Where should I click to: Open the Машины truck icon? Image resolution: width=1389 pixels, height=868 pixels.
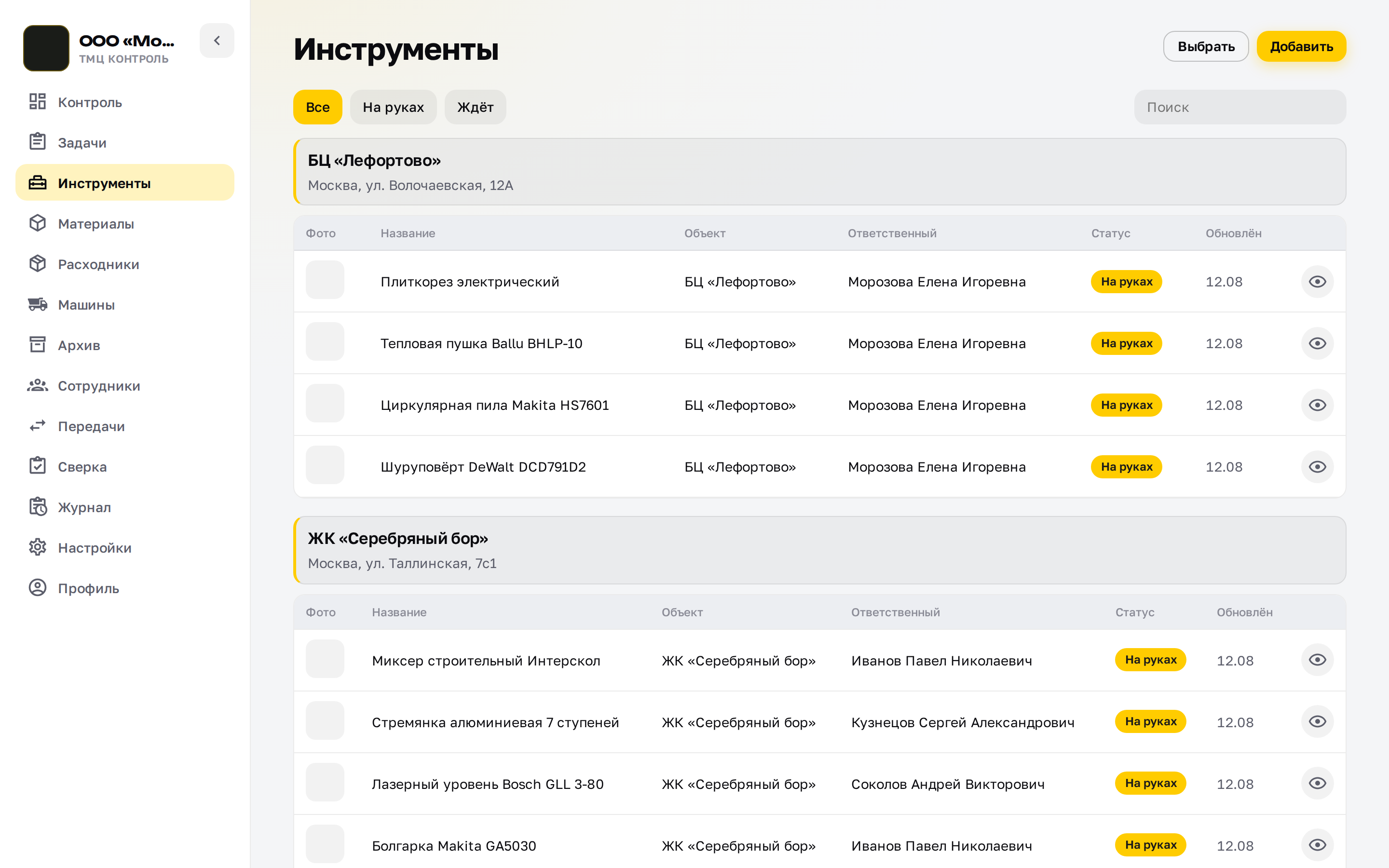tap(37, 304)
